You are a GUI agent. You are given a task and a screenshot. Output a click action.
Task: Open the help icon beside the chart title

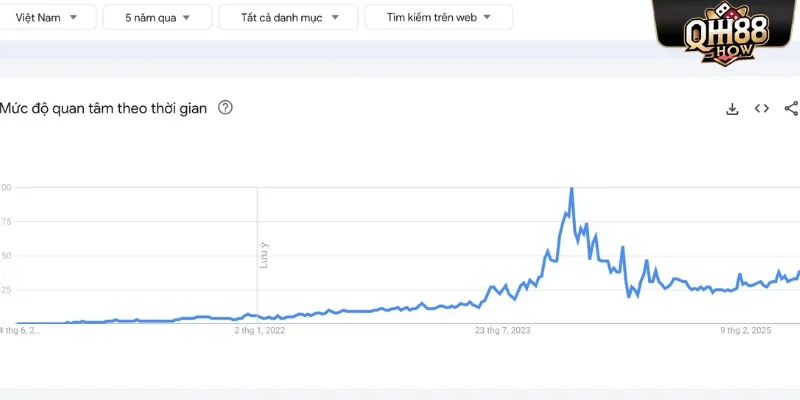click(225, 108)
